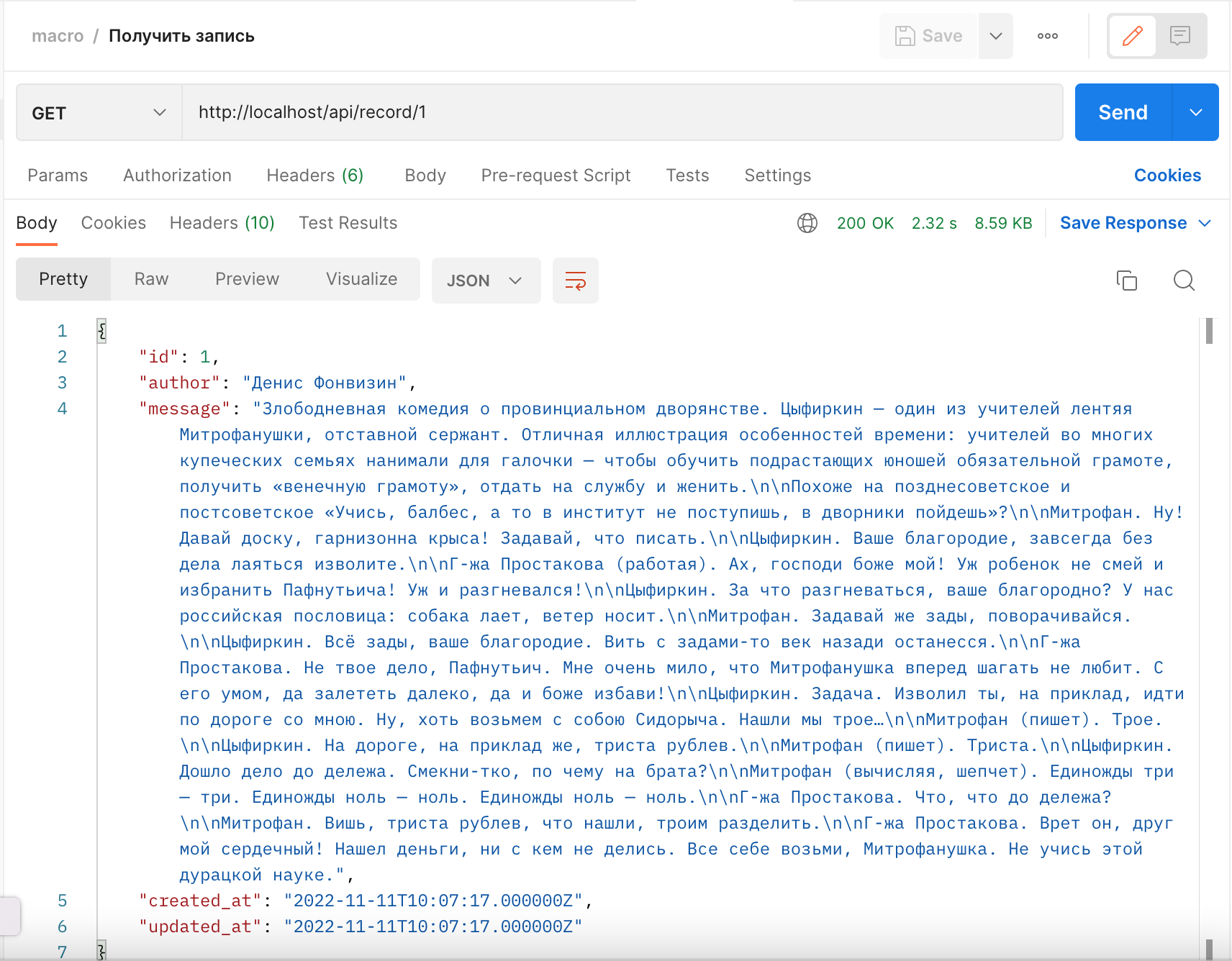The height and width of the screenshot is (961, 1232).
Task: Open the more actions ellipsis menu
Action: (x=1047, y=36)
